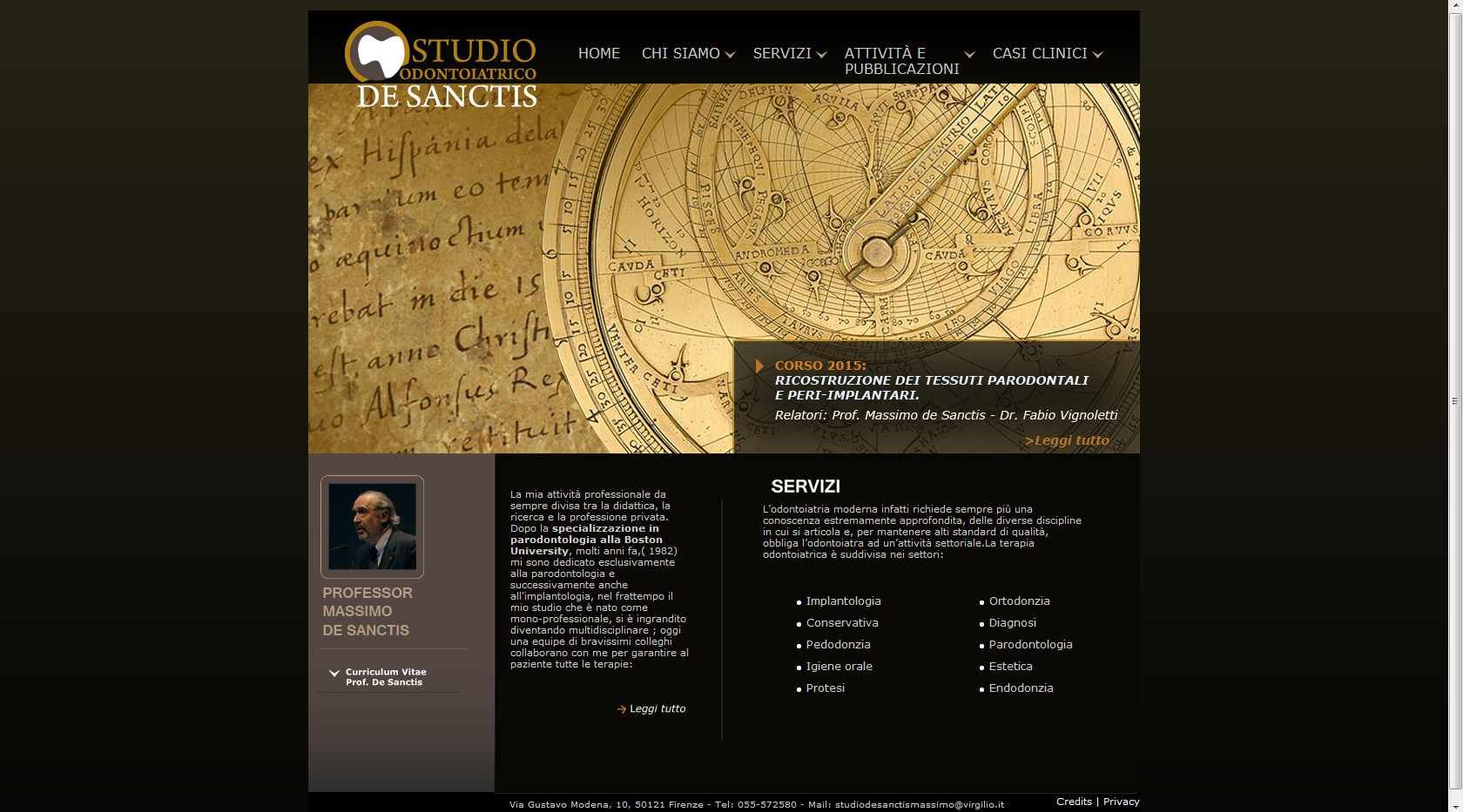
Task: Click the orange arrow beside Leggi tutto
Action: [622, 709]
